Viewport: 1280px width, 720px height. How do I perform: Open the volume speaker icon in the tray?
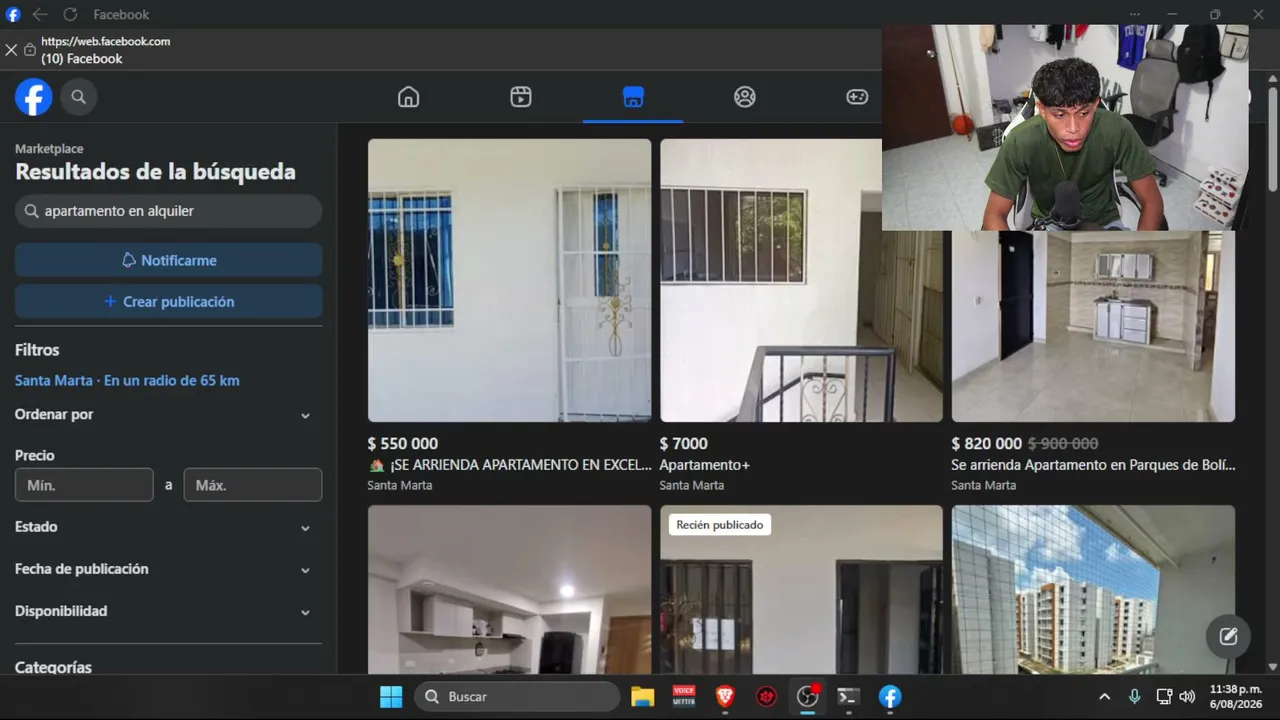pyautogui.click(x=1187, y=697)
